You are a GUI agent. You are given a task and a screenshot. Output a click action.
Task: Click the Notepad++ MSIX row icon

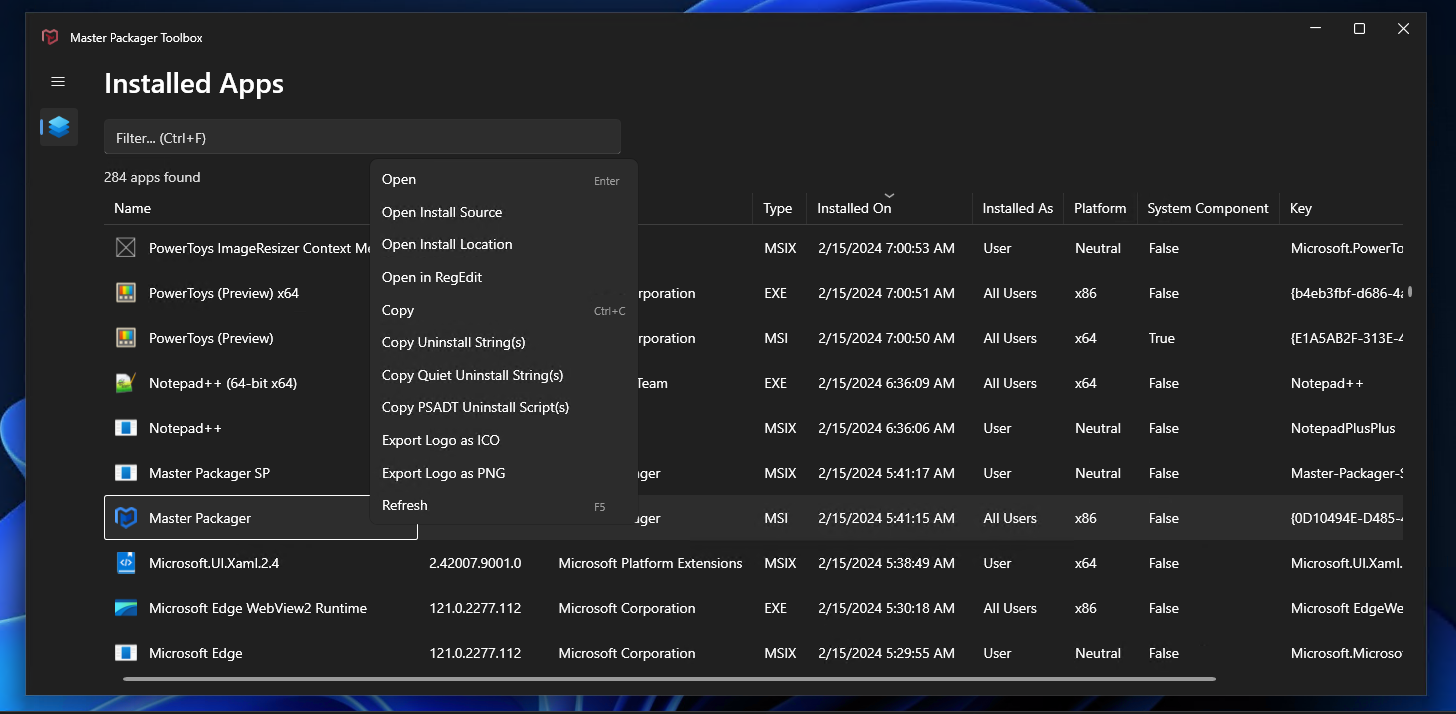pyautogui.click(x=125, y=428)
